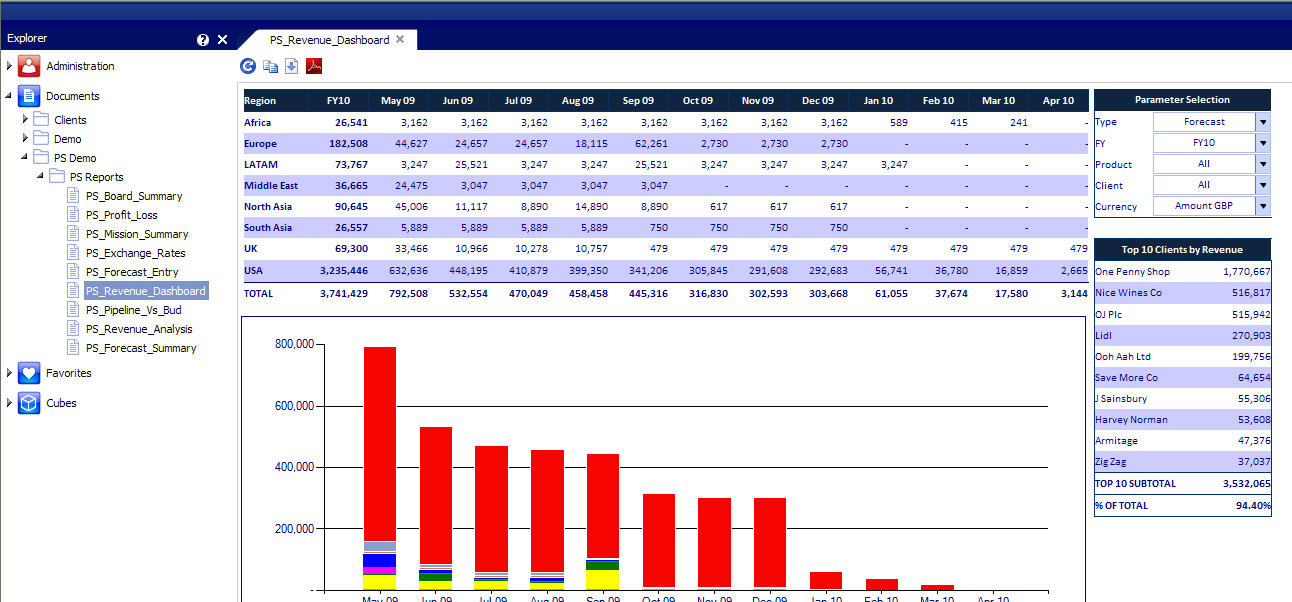Screen dimensions: 1292x602
Task: Click One Penny Shop in top clients
Action: (1132, 271)
